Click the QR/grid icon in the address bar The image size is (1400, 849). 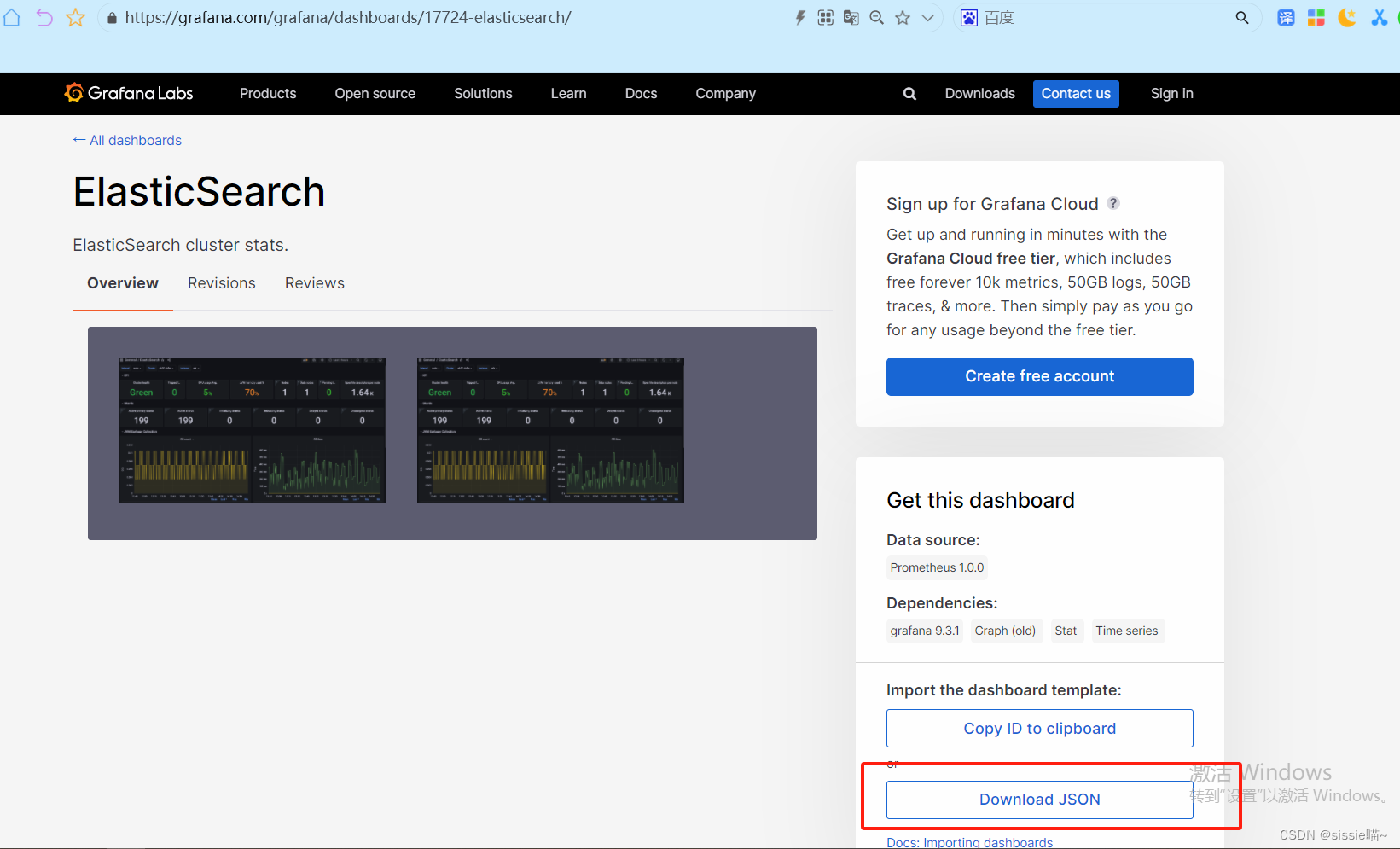click(825, 18)
